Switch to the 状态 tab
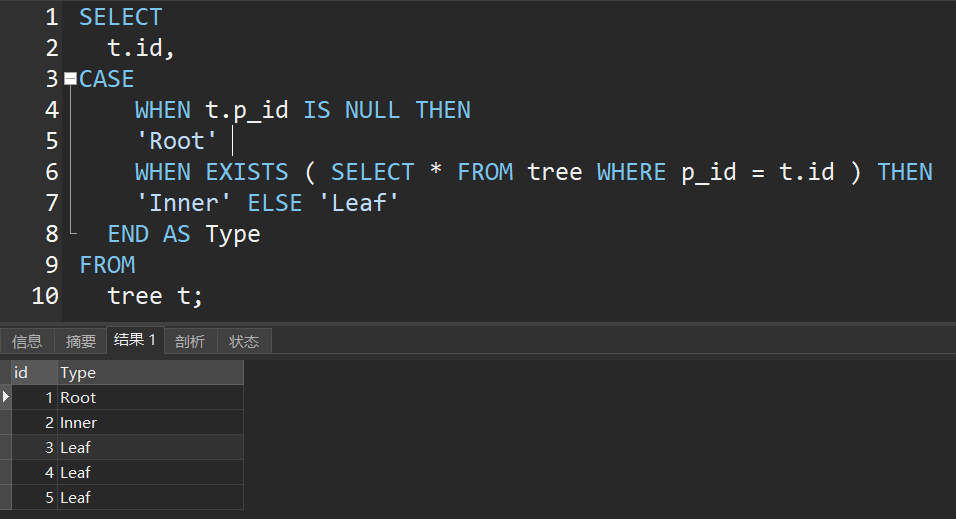 [244, 341]
